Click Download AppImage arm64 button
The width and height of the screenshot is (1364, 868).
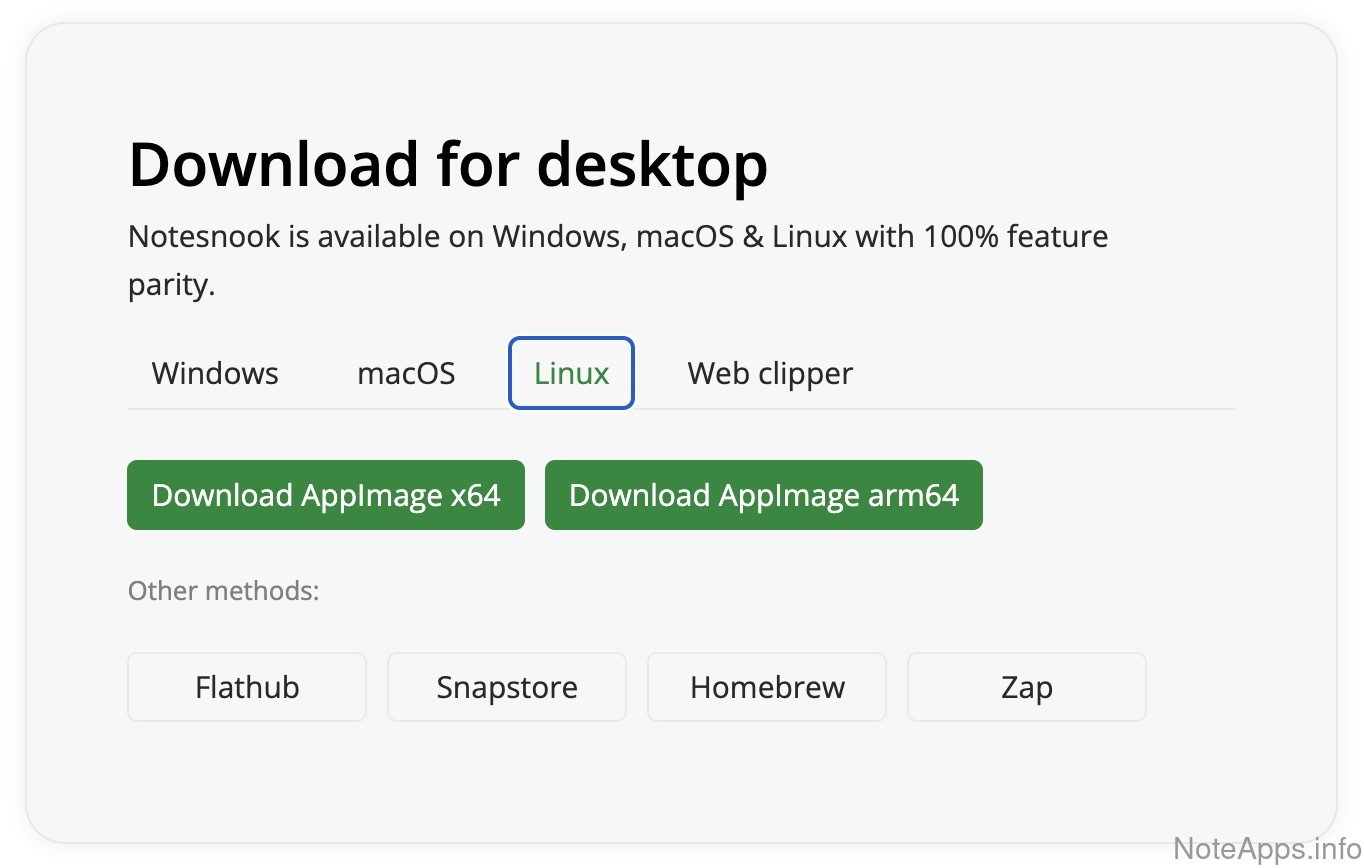click(x=763, y=495)
